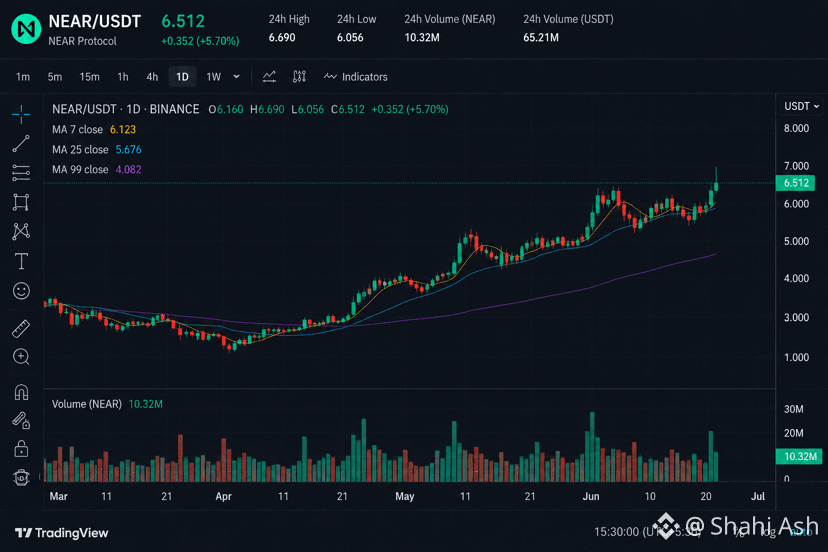828x552 pixels.
Task: Click the TradingView logo link
Action: pyautogui.click(x=62, y=533)
